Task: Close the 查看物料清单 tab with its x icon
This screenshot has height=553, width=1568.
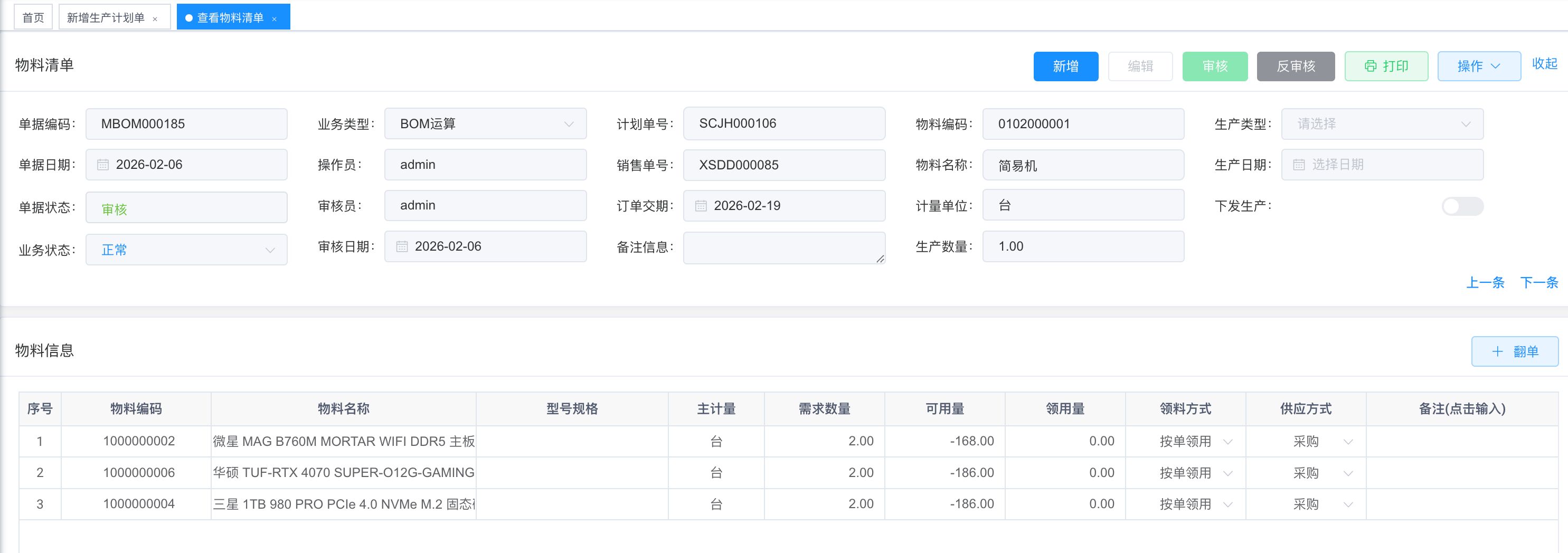Action: point(275,19)
